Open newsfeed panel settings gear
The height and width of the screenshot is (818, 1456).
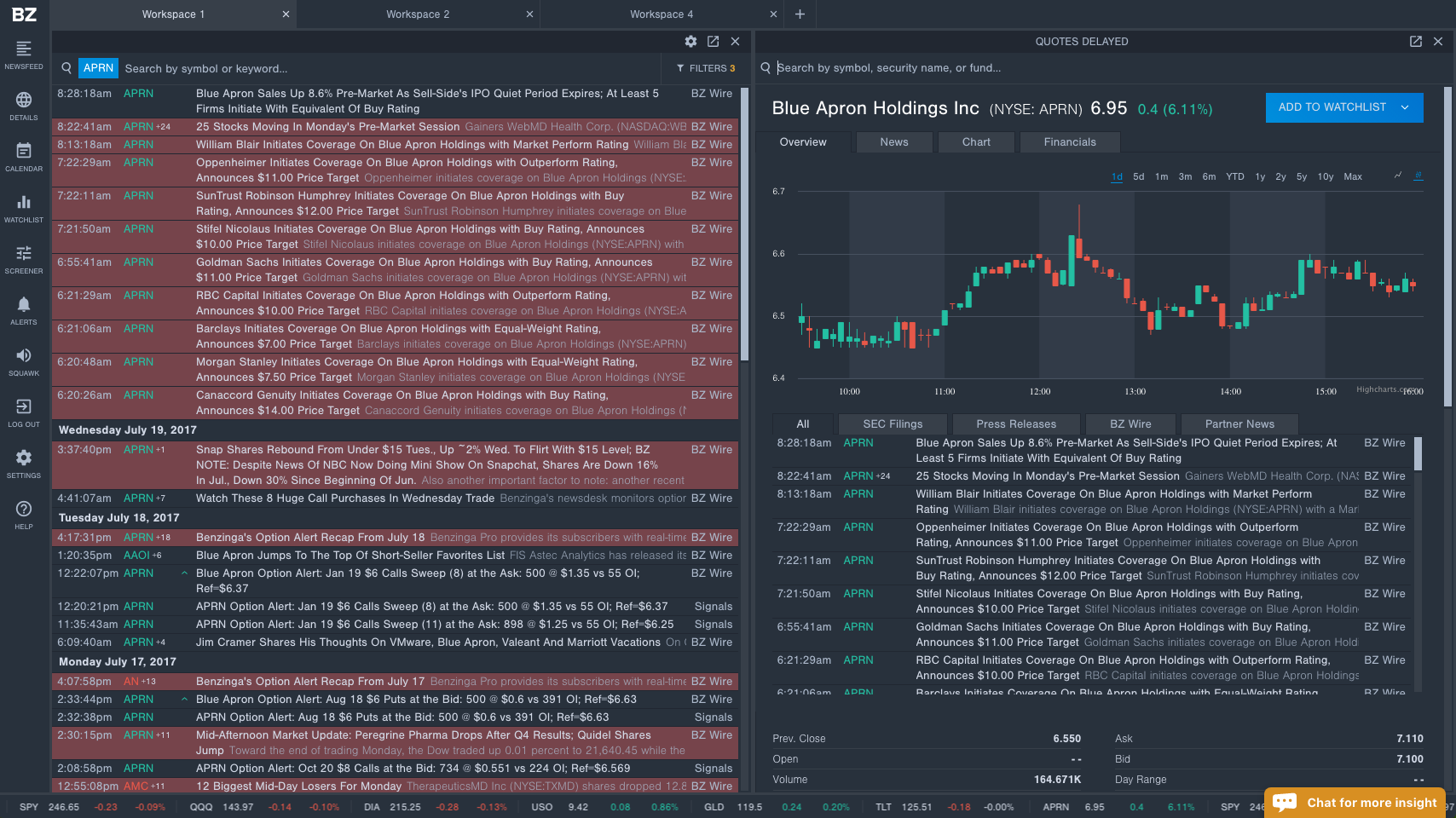click(690, 41)
